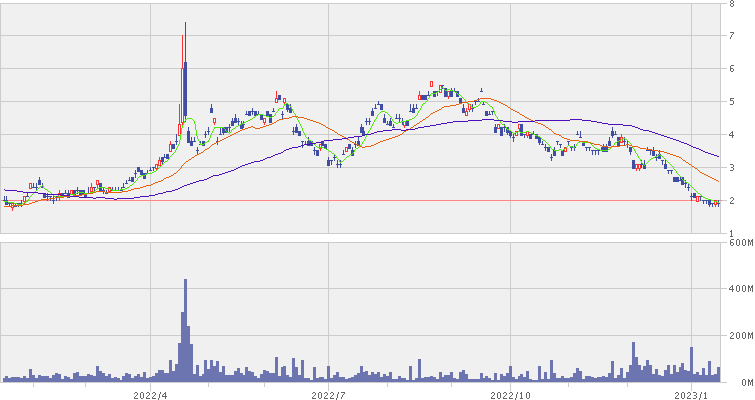Click the 1 price axis label
The image size is (755, 400).
pyautogui.click(x=734, y=234)
